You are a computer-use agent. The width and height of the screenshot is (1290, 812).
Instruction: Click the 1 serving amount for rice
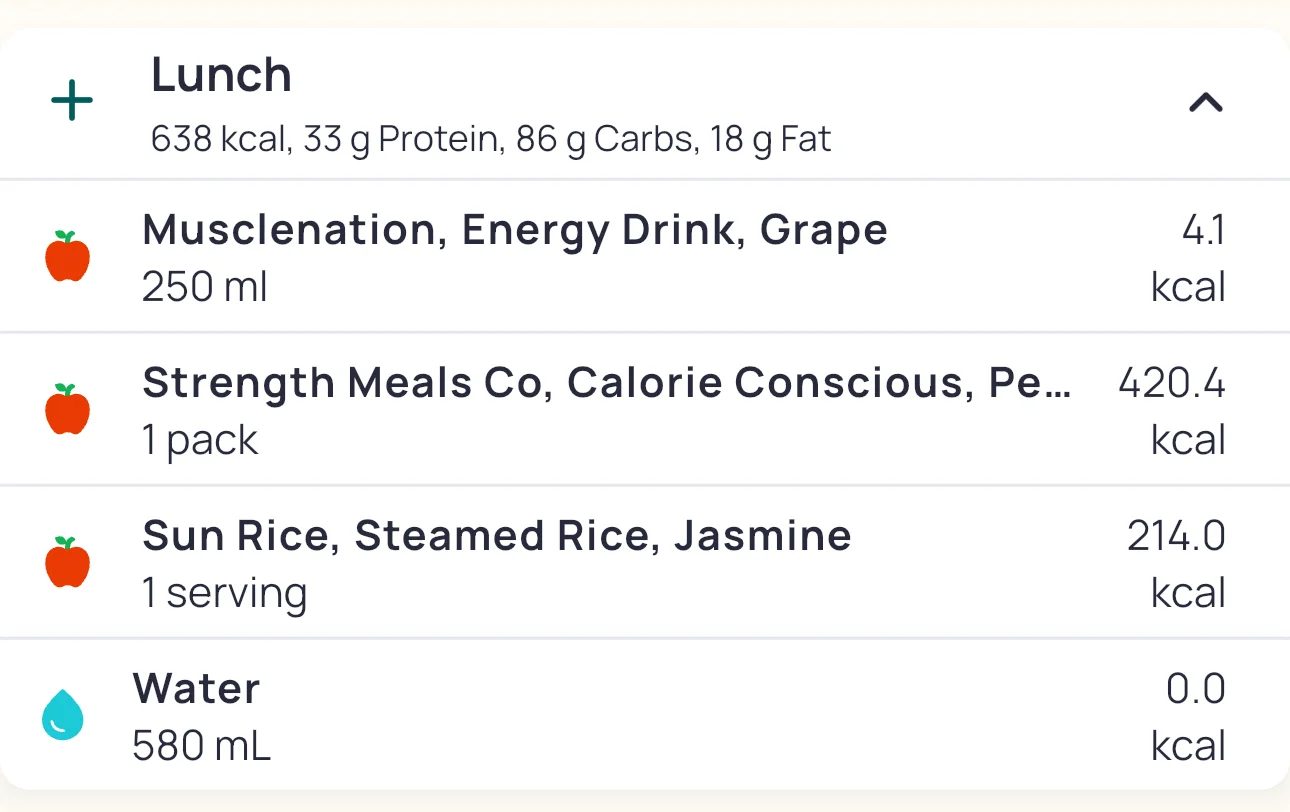click(224, 594)
